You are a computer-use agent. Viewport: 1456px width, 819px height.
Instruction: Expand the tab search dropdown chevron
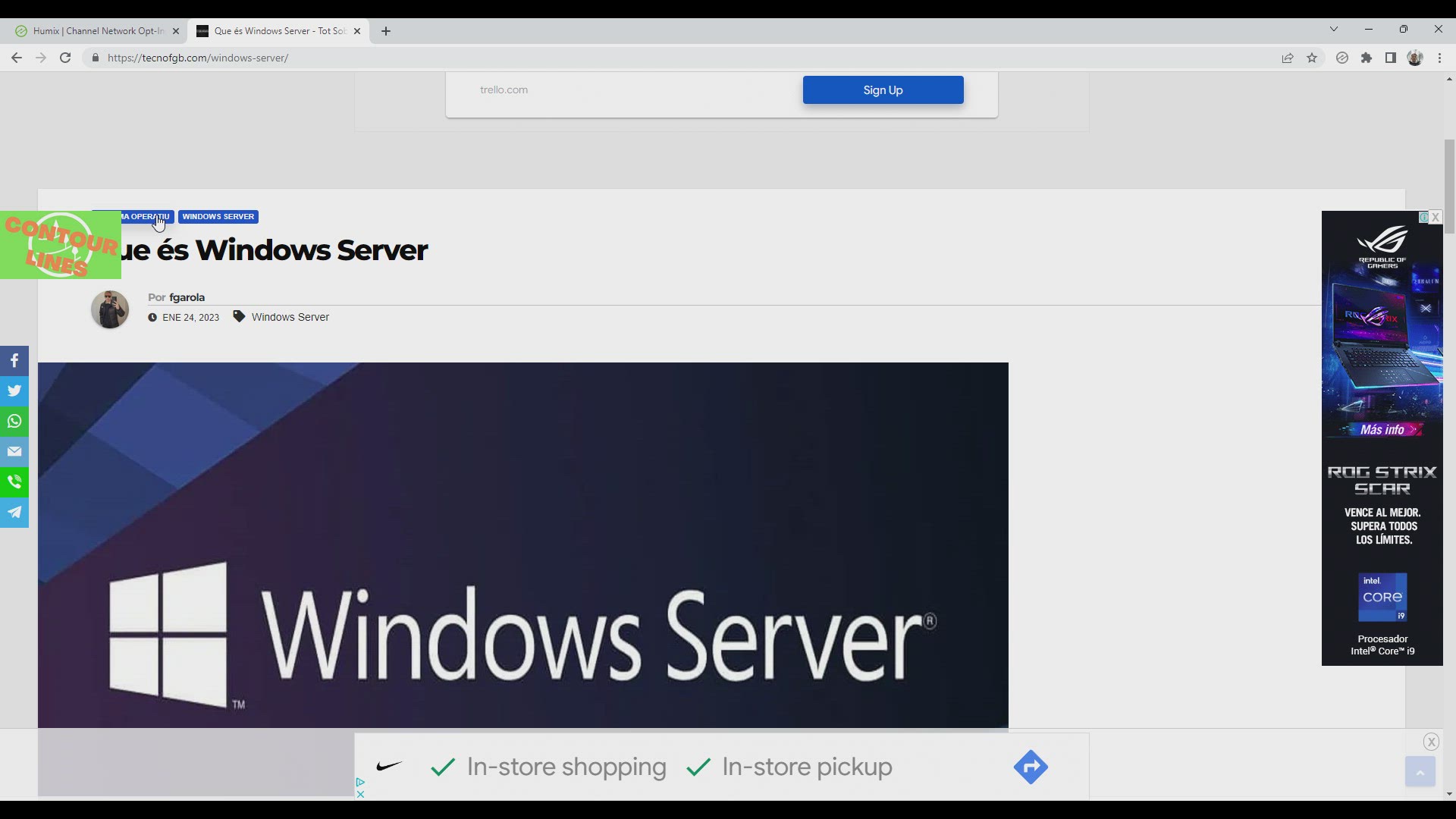1334,30
